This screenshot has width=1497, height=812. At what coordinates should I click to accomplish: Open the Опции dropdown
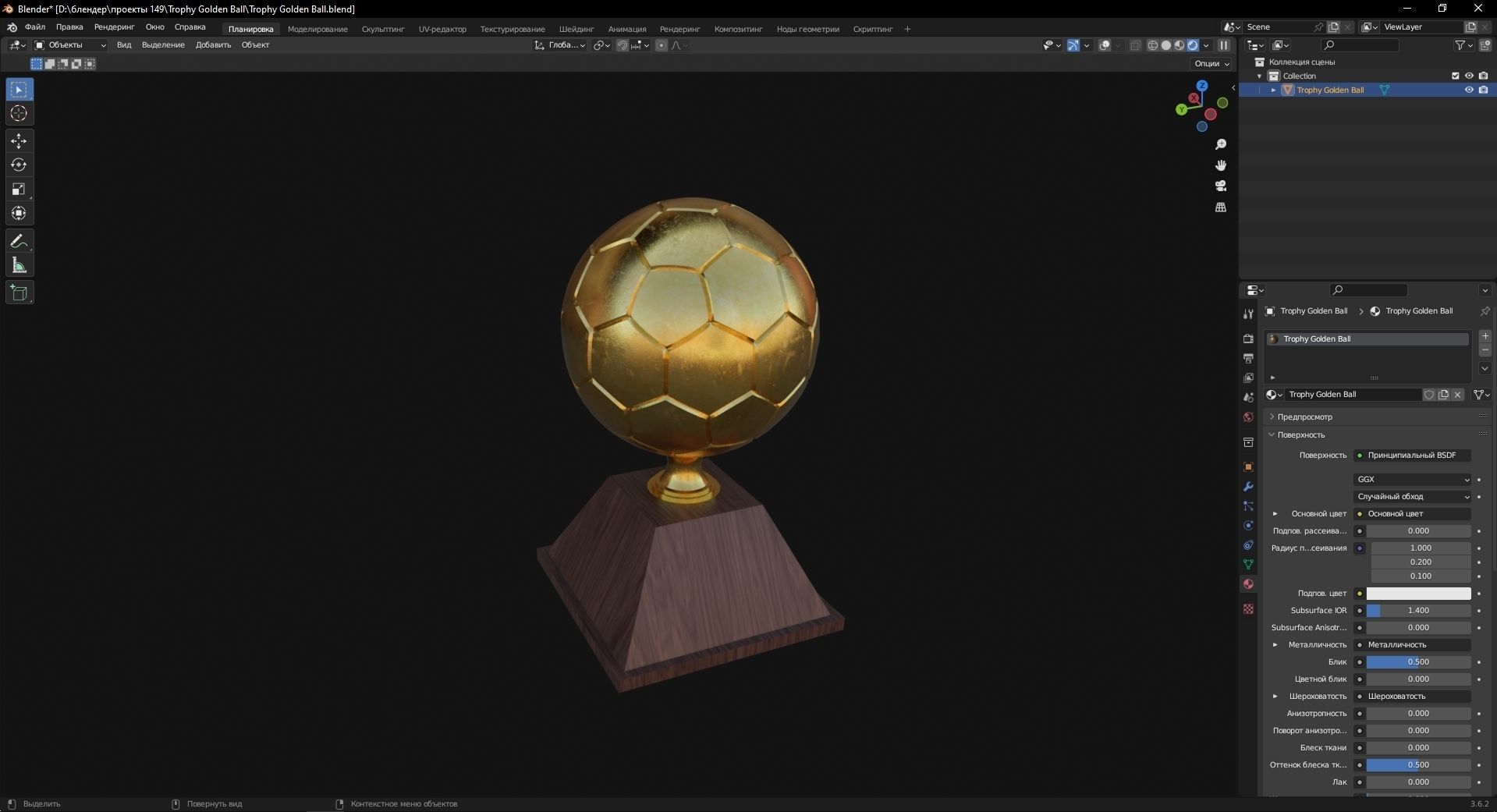point(1211,63)
